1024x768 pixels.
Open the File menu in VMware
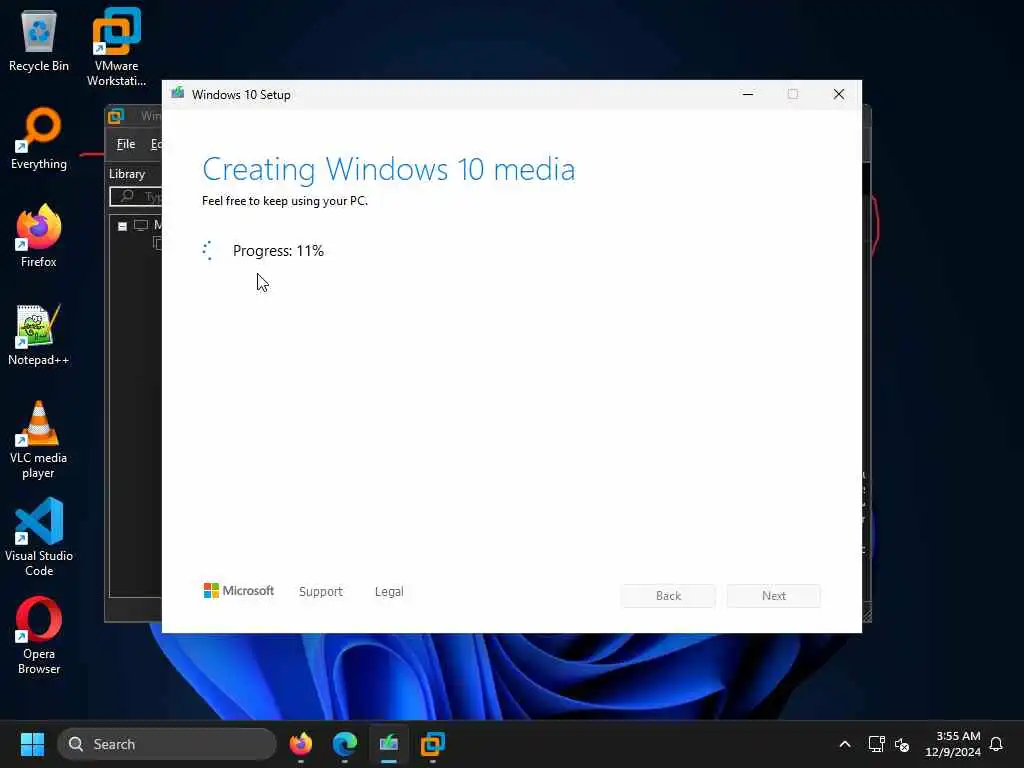coord(126,144)
